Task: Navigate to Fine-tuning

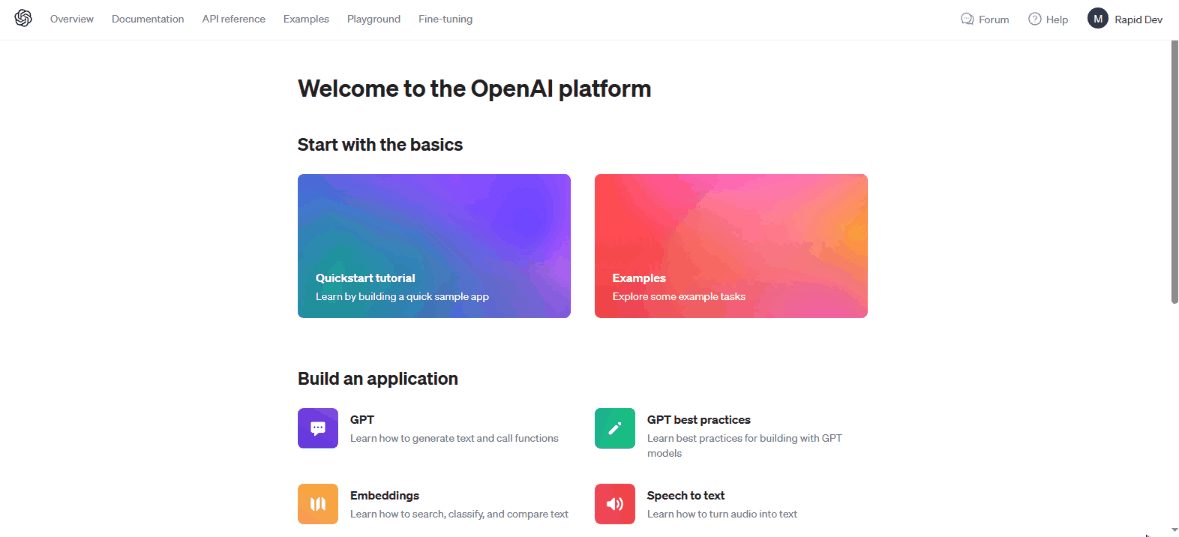Action: (x=446, y=20)
